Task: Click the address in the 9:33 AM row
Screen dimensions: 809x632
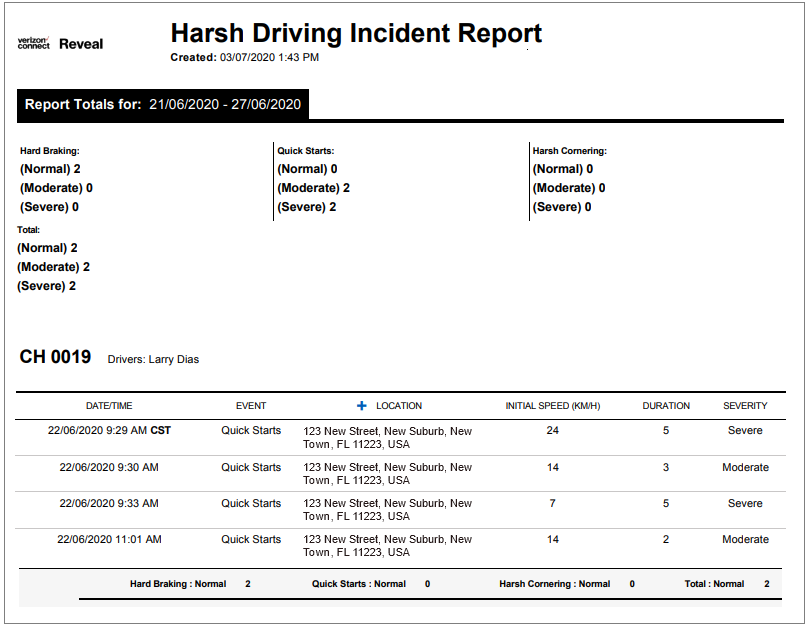Action: [x=387, y=510]
